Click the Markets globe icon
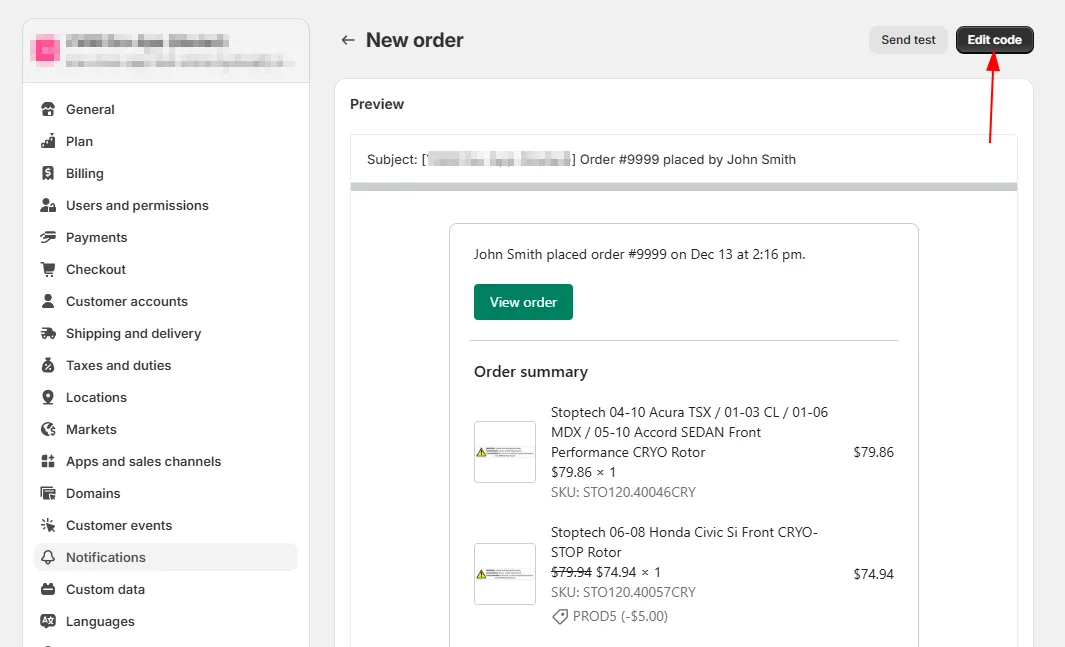Viewport: 1065px width, 647px height. [x=48, y=429]
